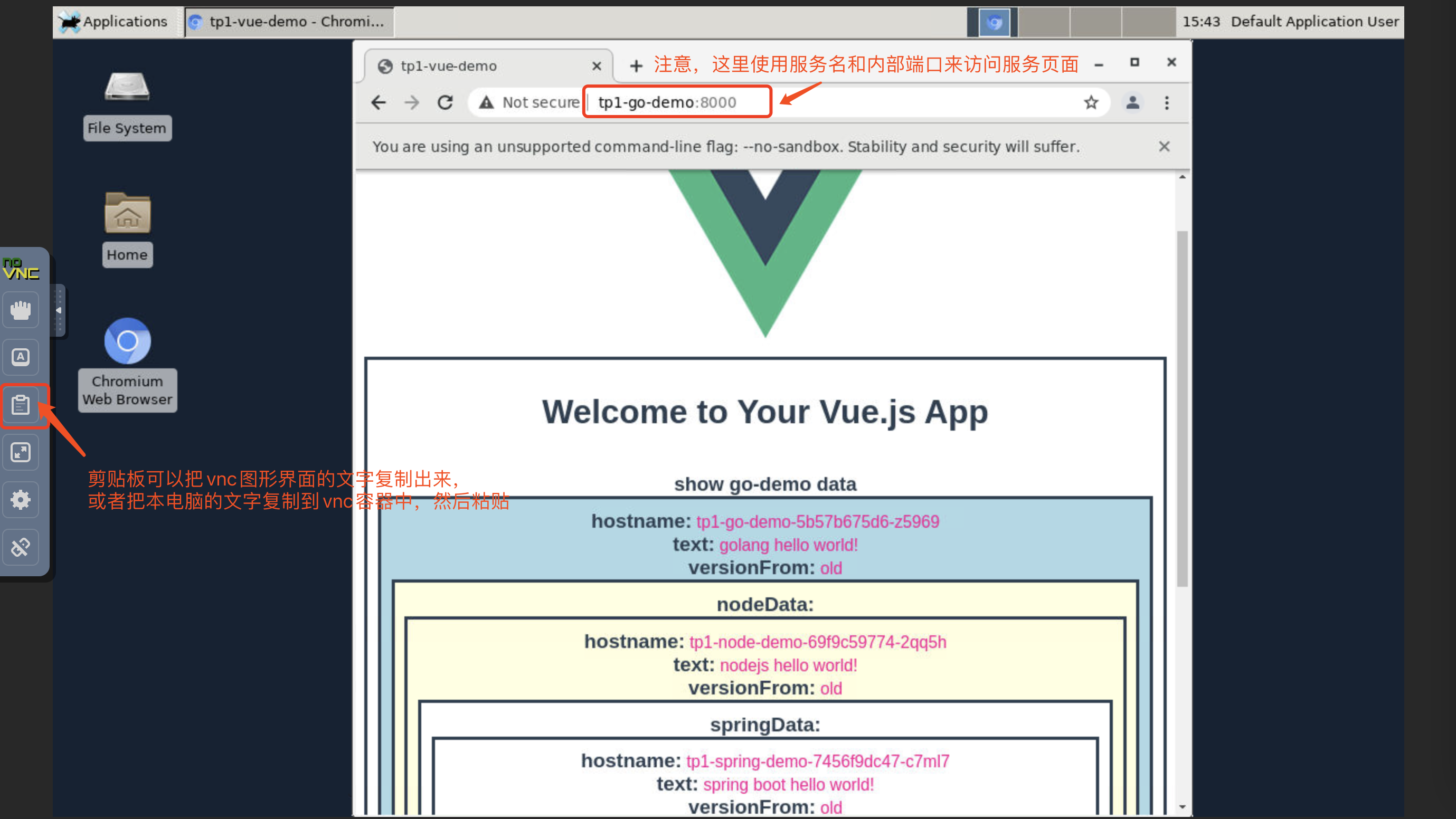Reload the tp1-vue-demo page

pos(446,102)
